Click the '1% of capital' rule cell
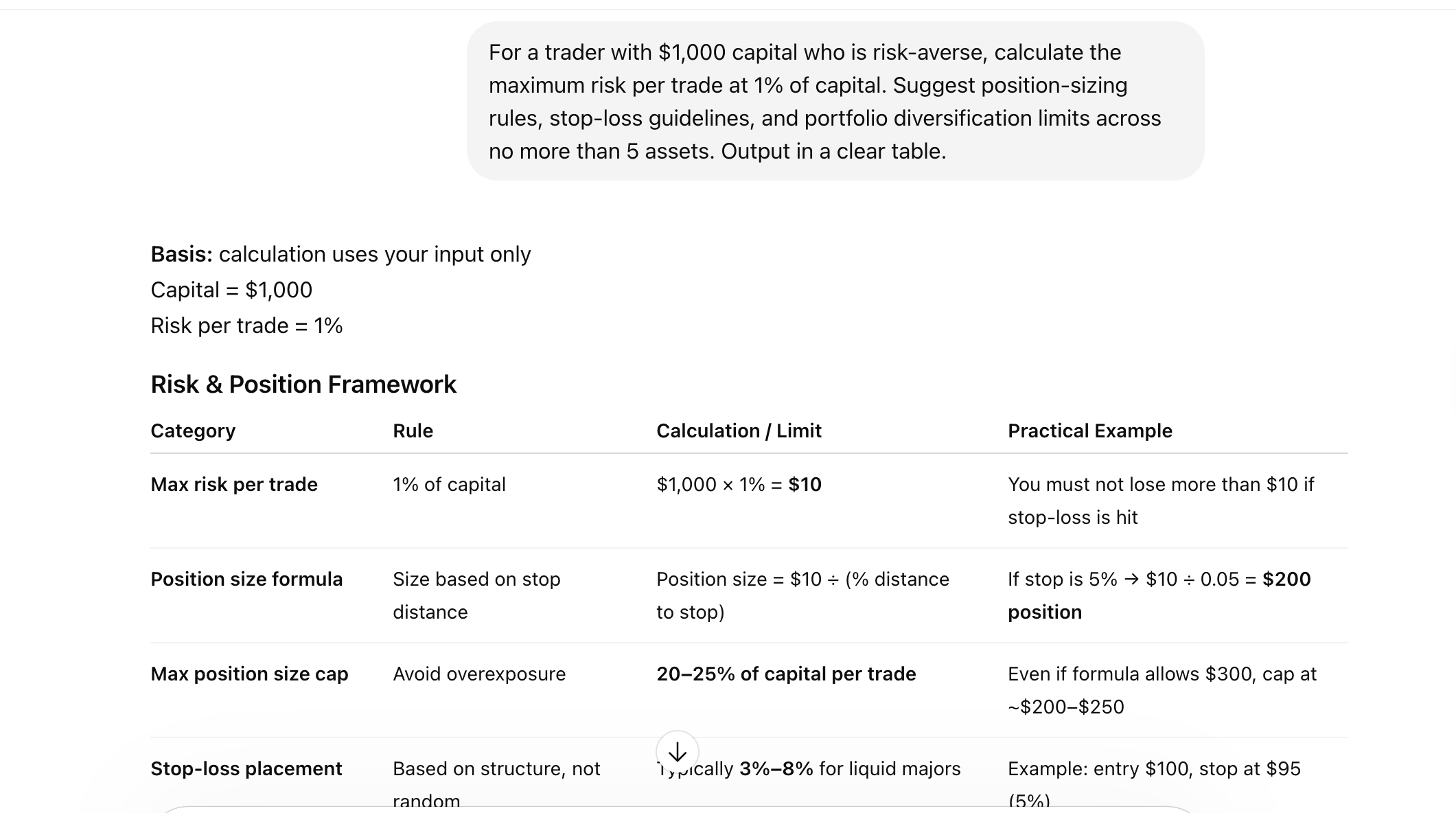The image size is (1456, 813). pos(449,485)
